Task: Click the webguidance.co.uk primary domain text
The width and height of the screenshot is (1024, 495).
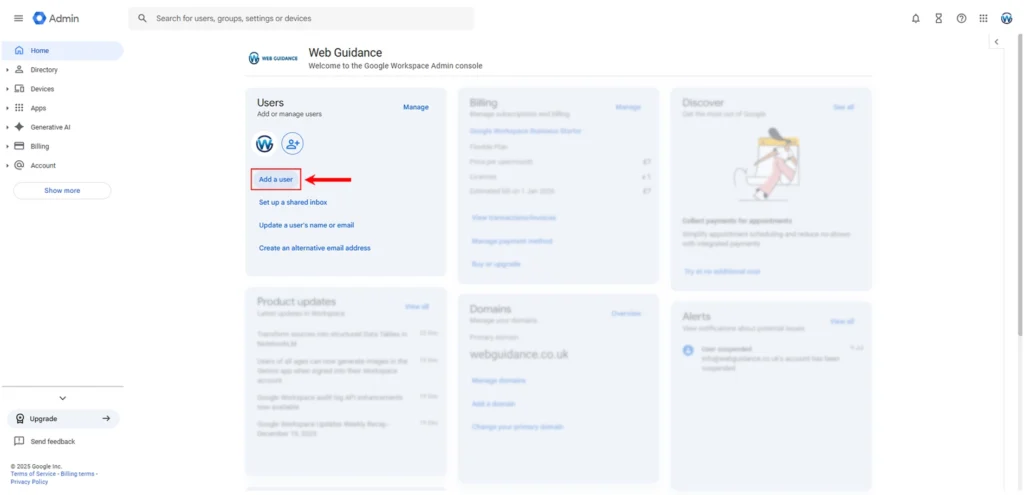Action: pyautogui.click(x=519, y=355)
